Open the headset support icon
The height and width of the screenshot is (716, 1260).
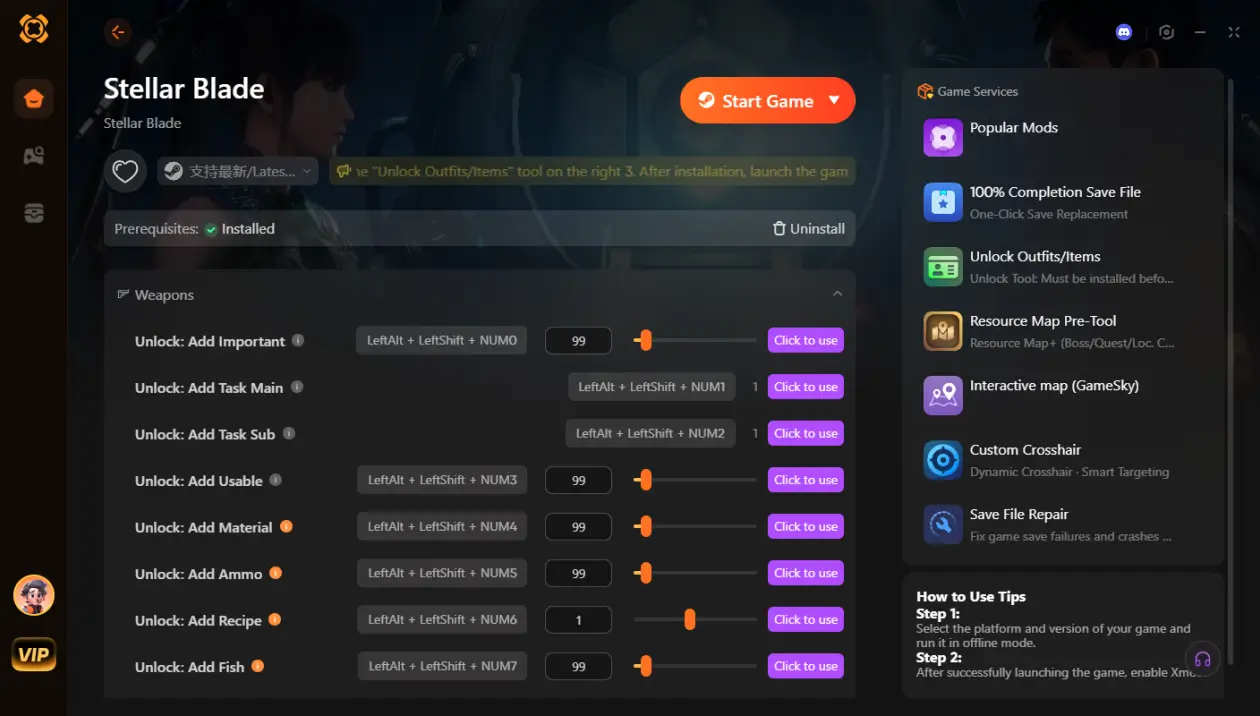click(x=1203, y=659)
